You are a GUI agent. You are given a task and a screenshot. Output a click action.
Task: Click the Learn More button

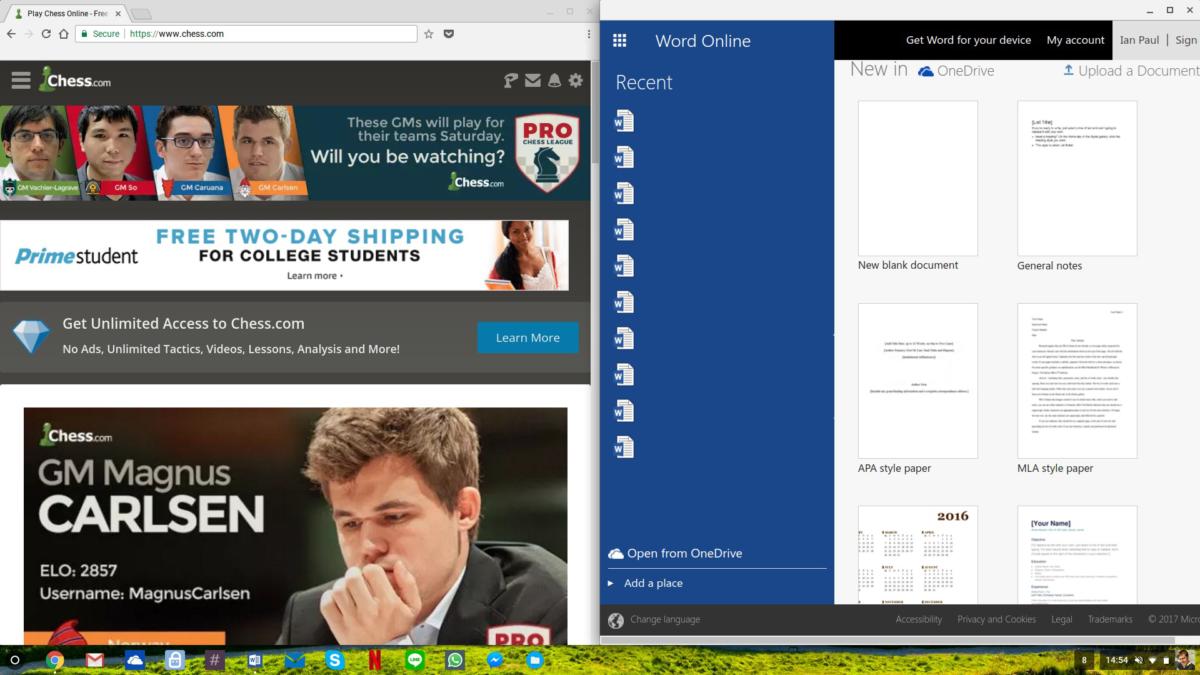[x=527, y=337]
